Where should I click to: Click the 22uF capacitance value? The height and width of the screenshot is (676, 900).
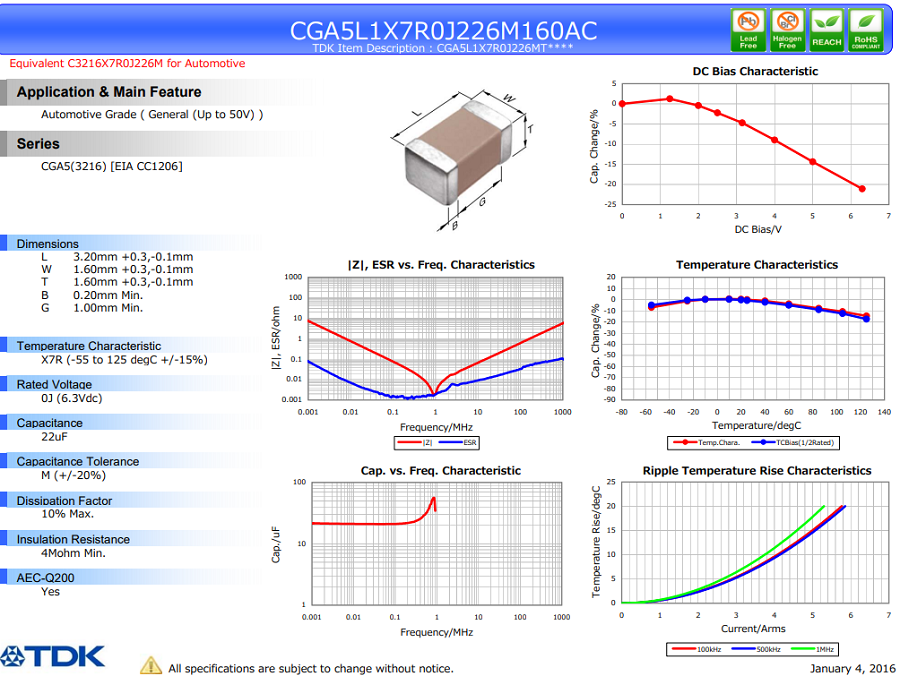pos(54,437)
